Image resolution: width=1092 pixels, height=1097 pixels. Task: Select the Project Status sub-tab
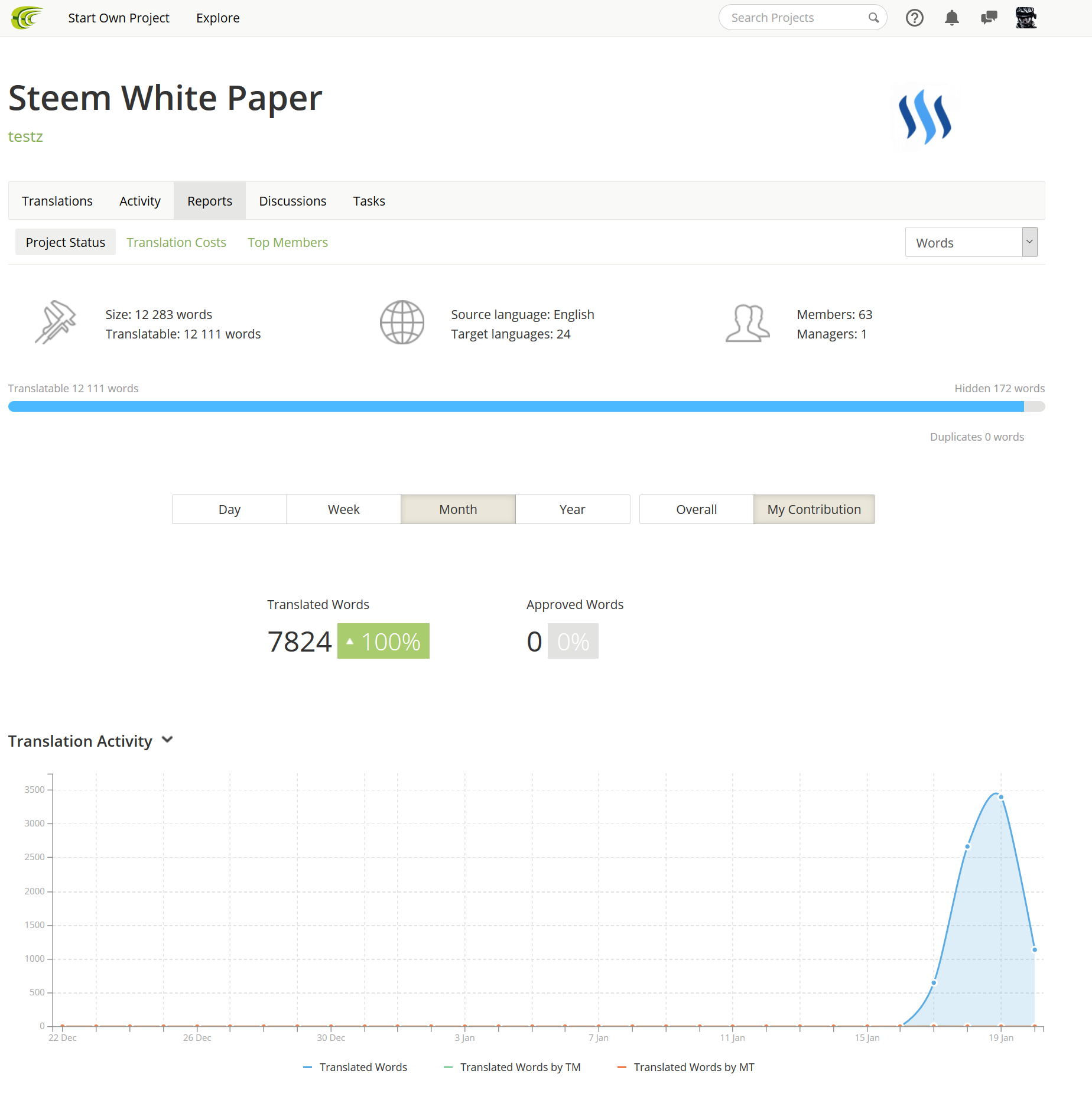click(66, 242)
